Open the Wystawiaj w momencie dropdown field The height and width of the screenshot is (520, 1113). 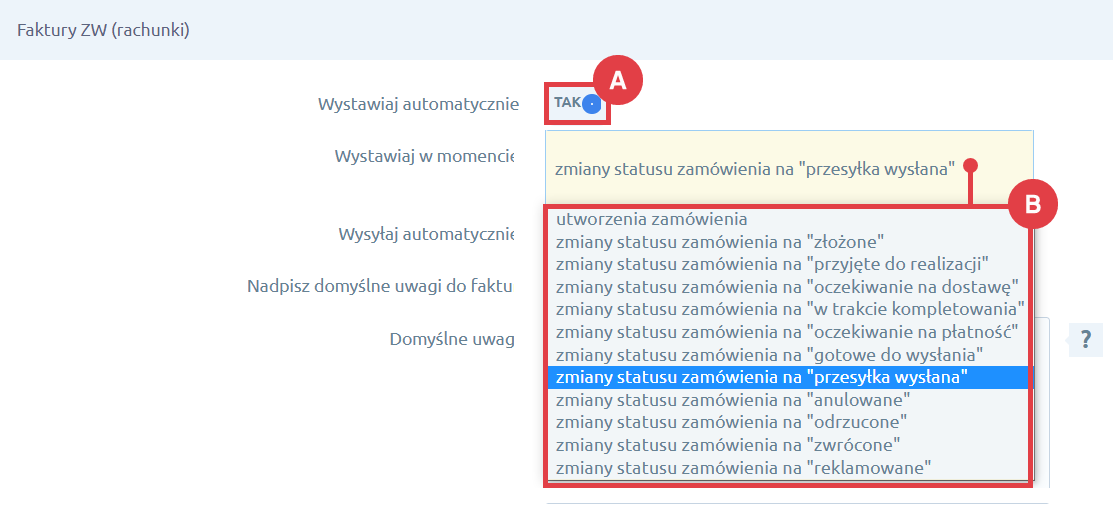coord(789,168)
